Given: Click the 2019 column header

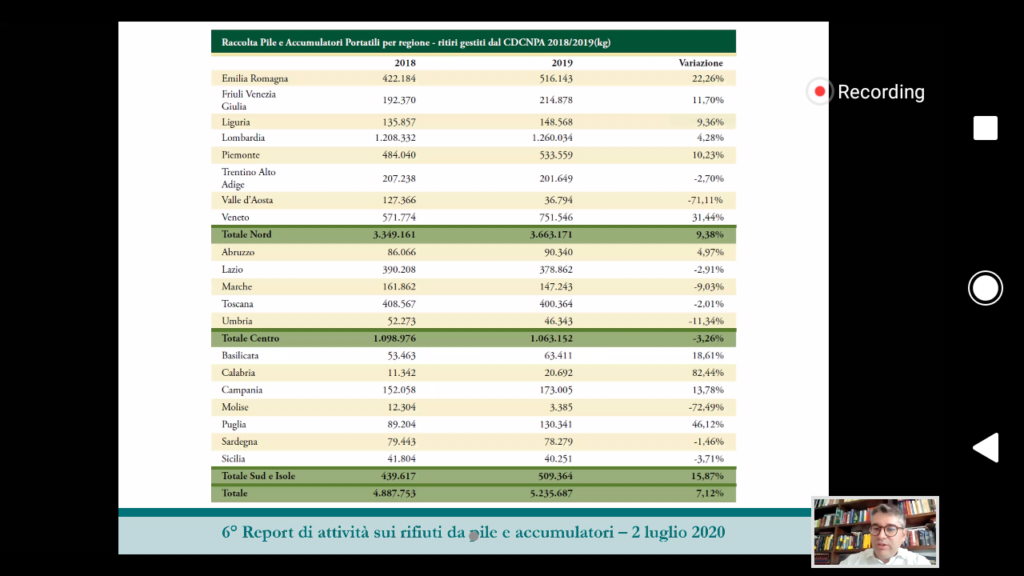Looking at the screenshot, I should tap(562, 62).
